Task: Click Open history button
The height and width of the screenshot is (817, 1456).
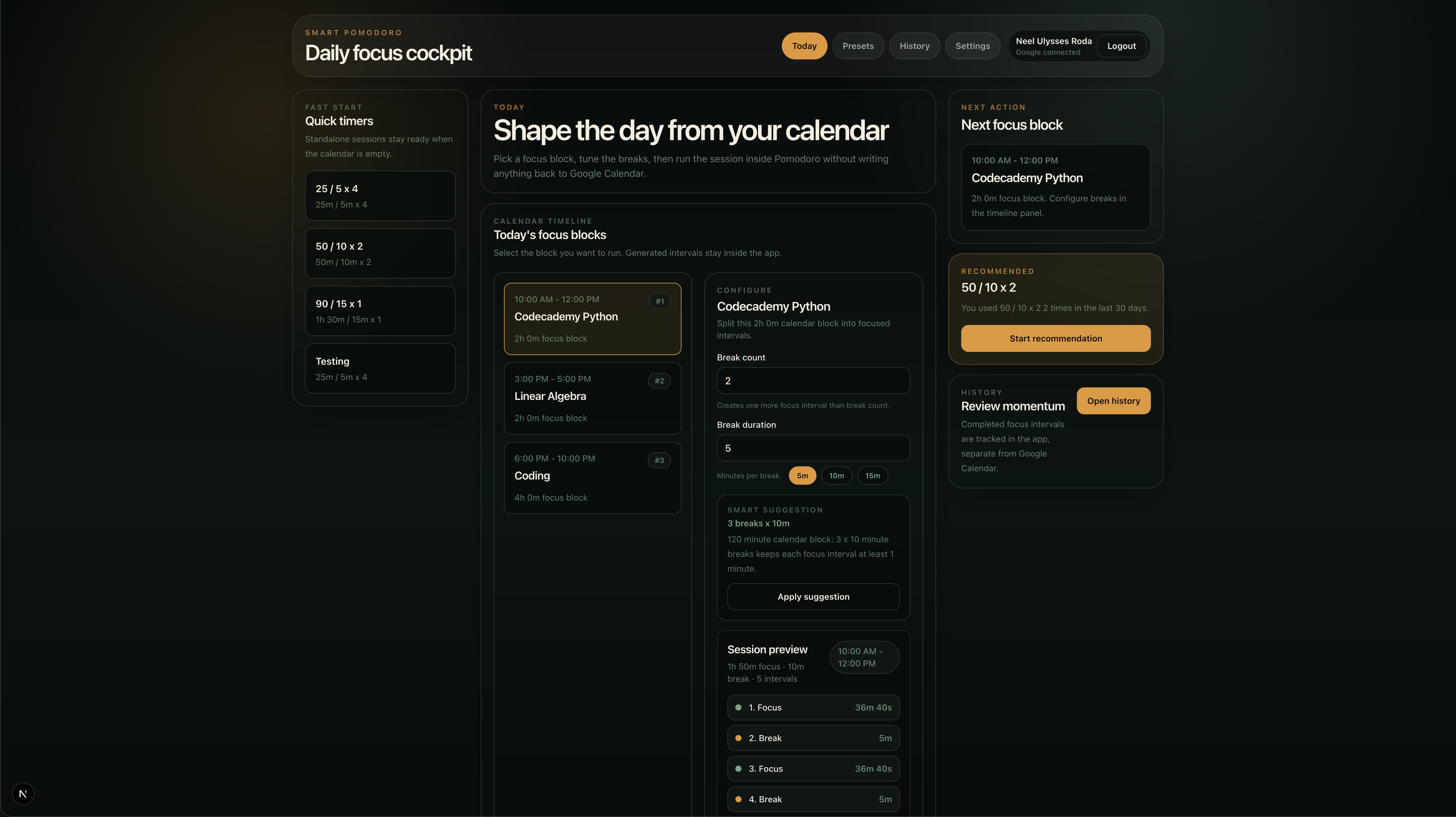Action: click(1113, 401)
